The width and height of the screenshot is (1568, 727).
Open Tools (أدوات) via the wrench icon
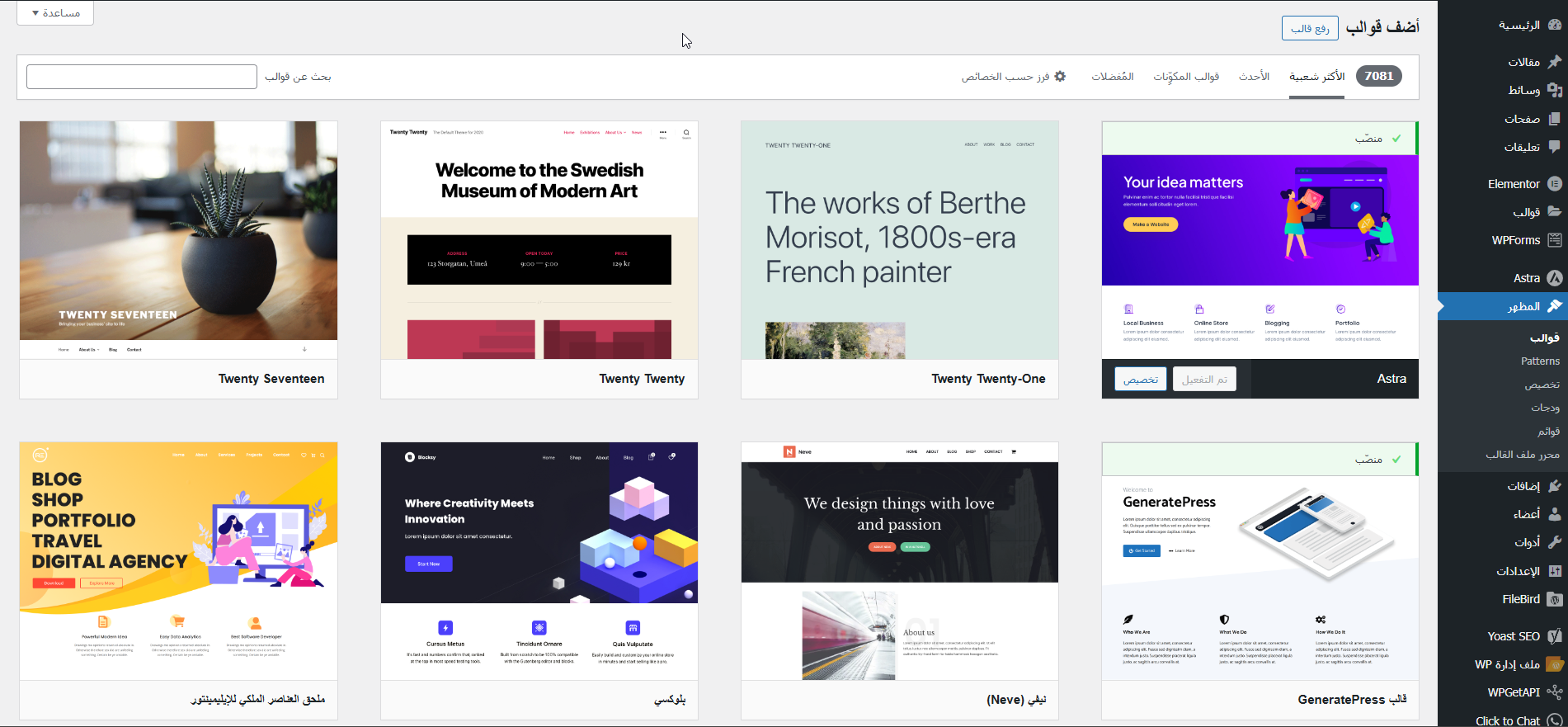1554,542
